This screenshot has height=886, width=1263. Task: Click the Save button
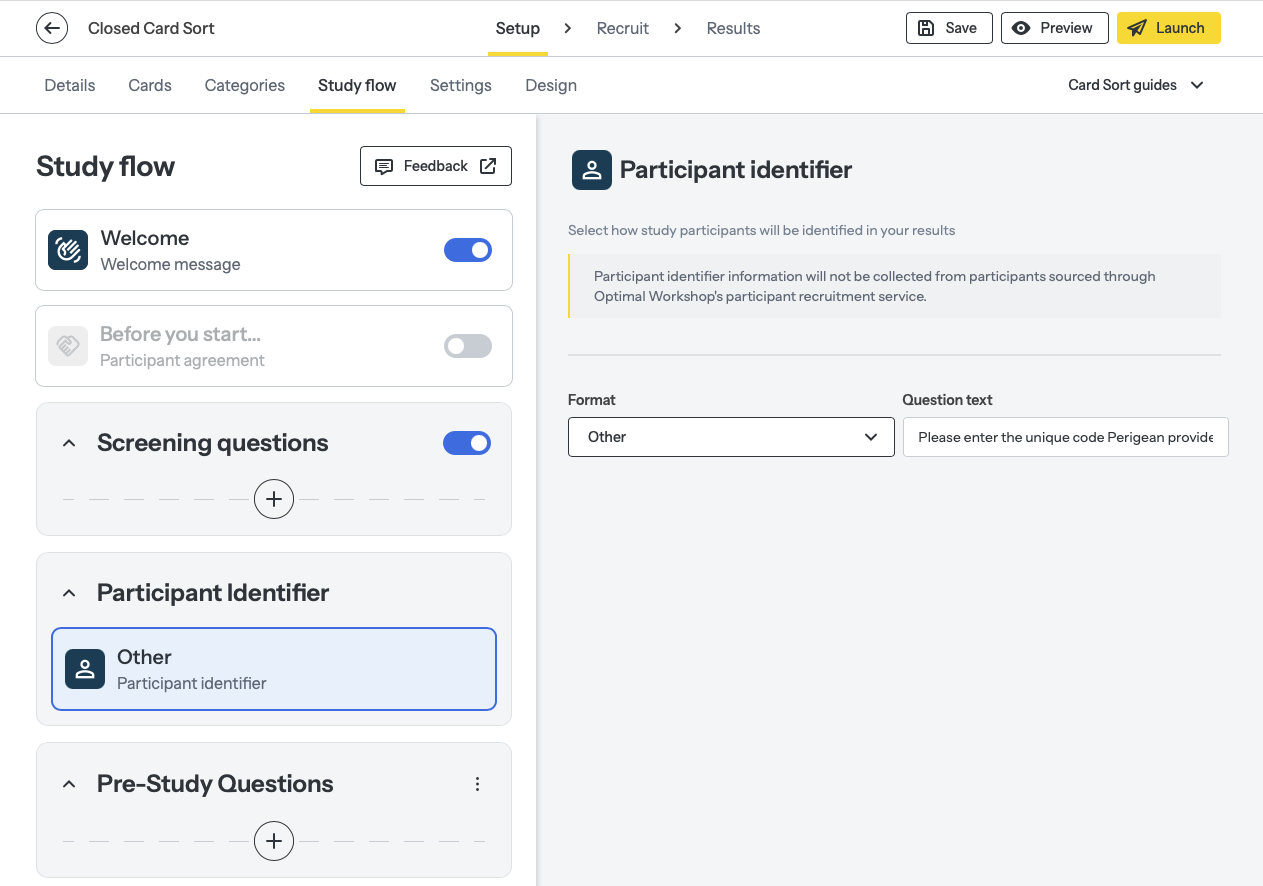pyautogui.click(x=948, y=27)
